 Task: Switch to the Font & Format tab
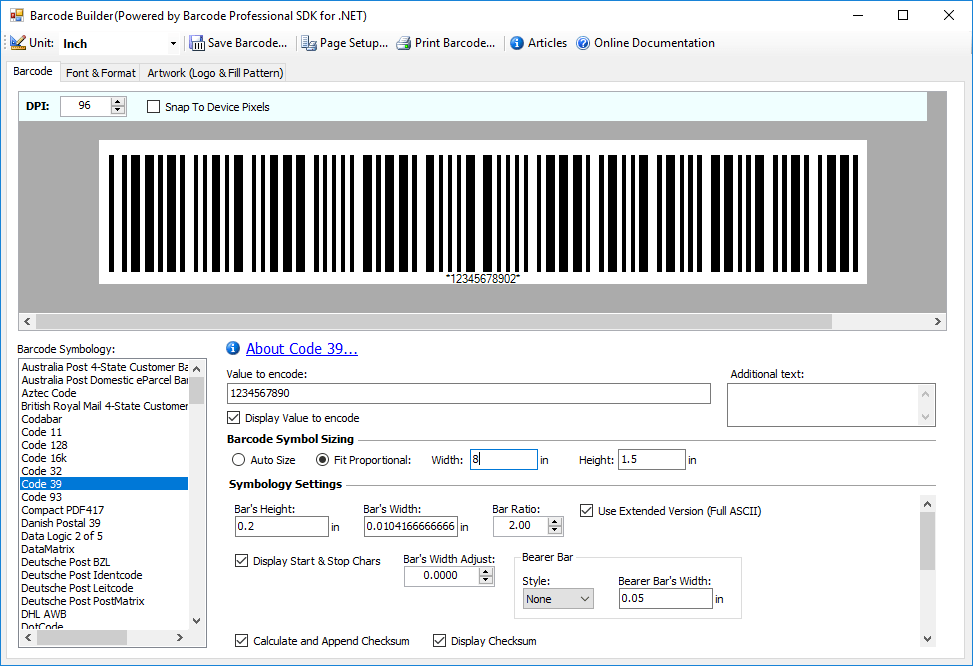click(100, 72)
